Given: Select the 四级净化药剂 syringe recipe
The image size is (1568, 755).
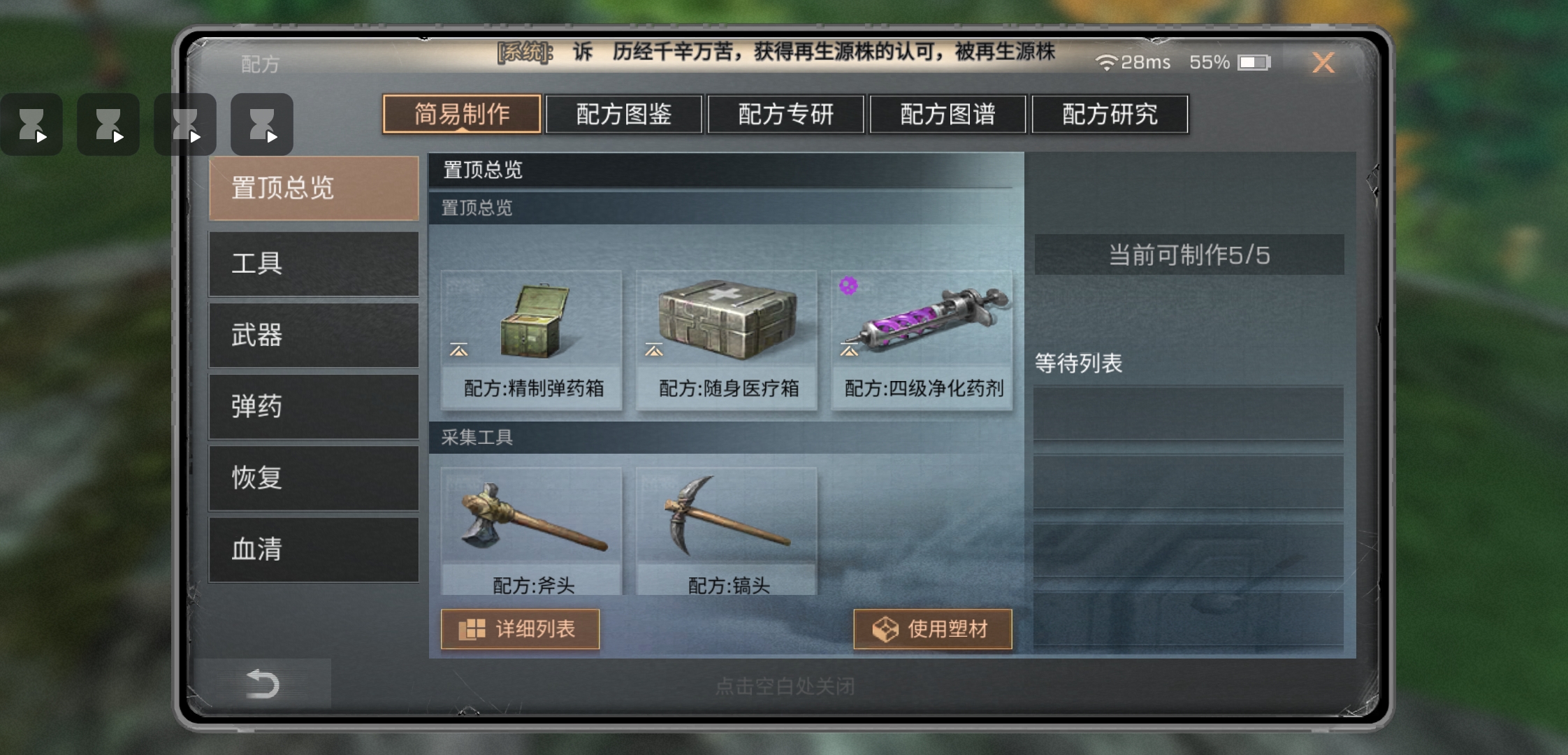Looking at the screenshot, I should coord(922,340).
